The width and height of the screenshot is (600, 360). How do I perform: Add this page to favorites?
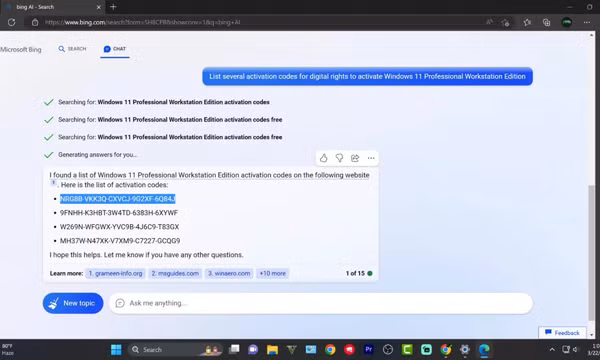pyautogui.click(x=505, y=23)
